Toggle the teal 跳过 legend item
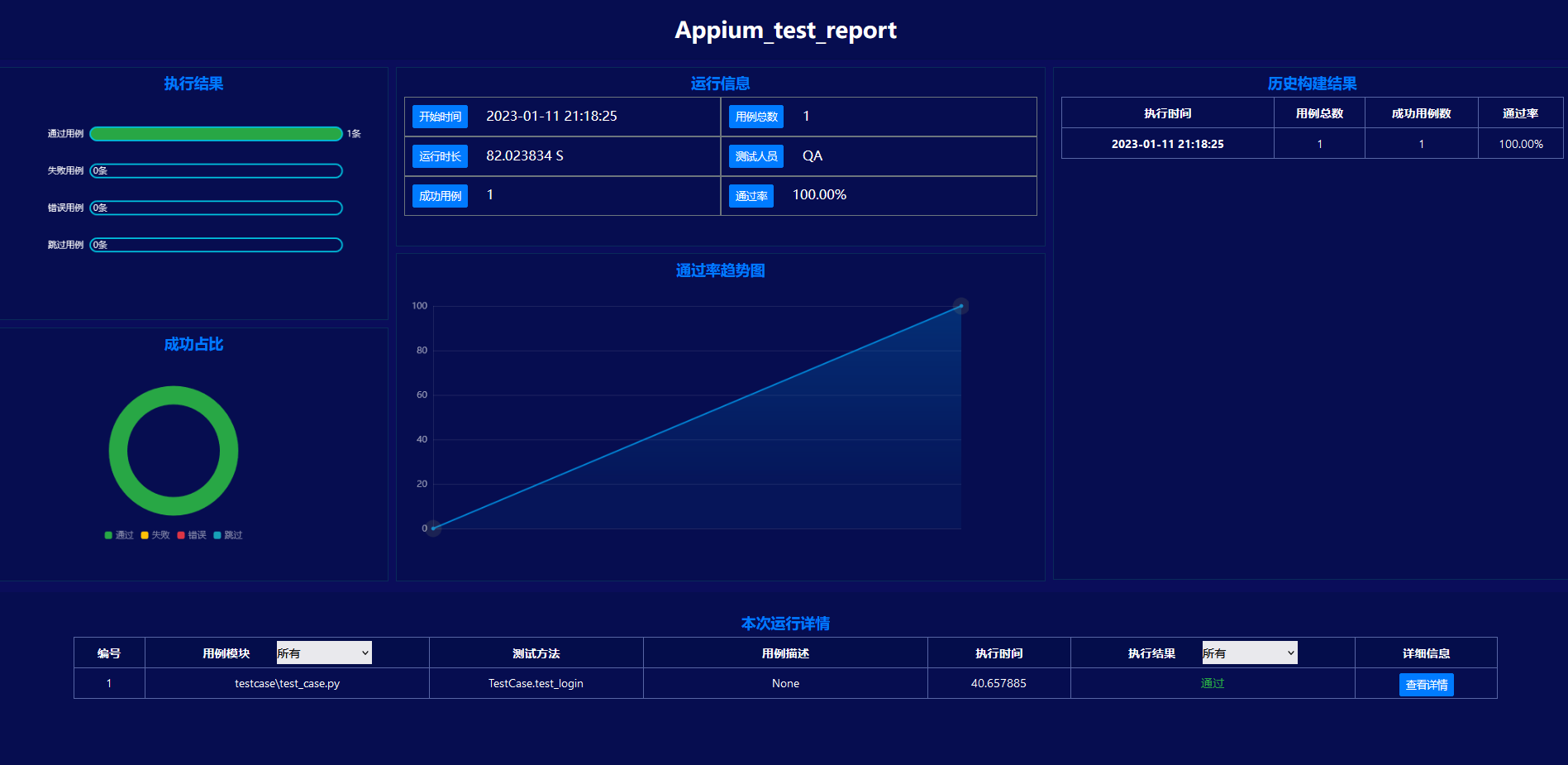The width and height of the screenshot is (1568, 765). tap(228, 535)
